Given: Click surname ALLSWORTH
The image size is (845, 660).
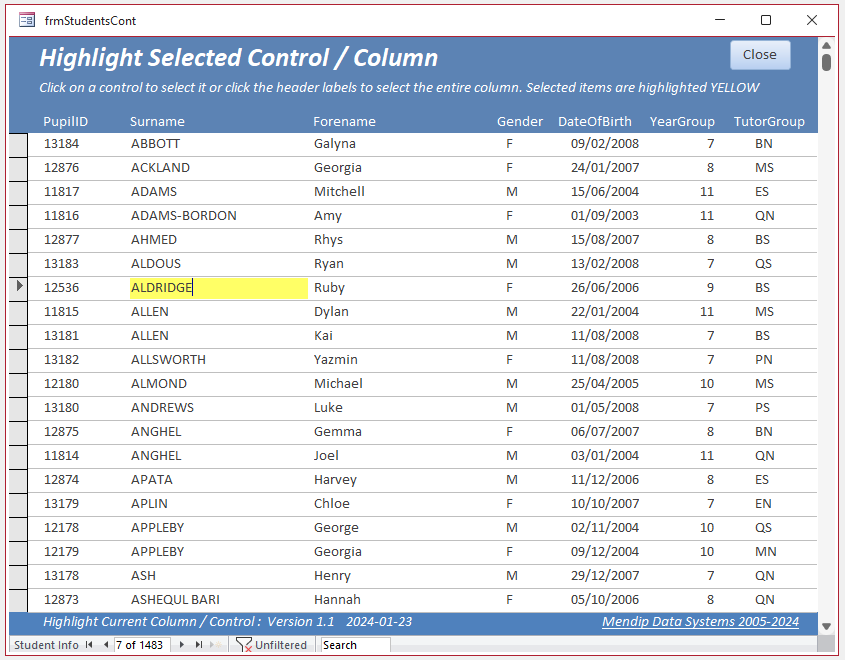Looking at the screenshot, I should [x=168, y=359].
